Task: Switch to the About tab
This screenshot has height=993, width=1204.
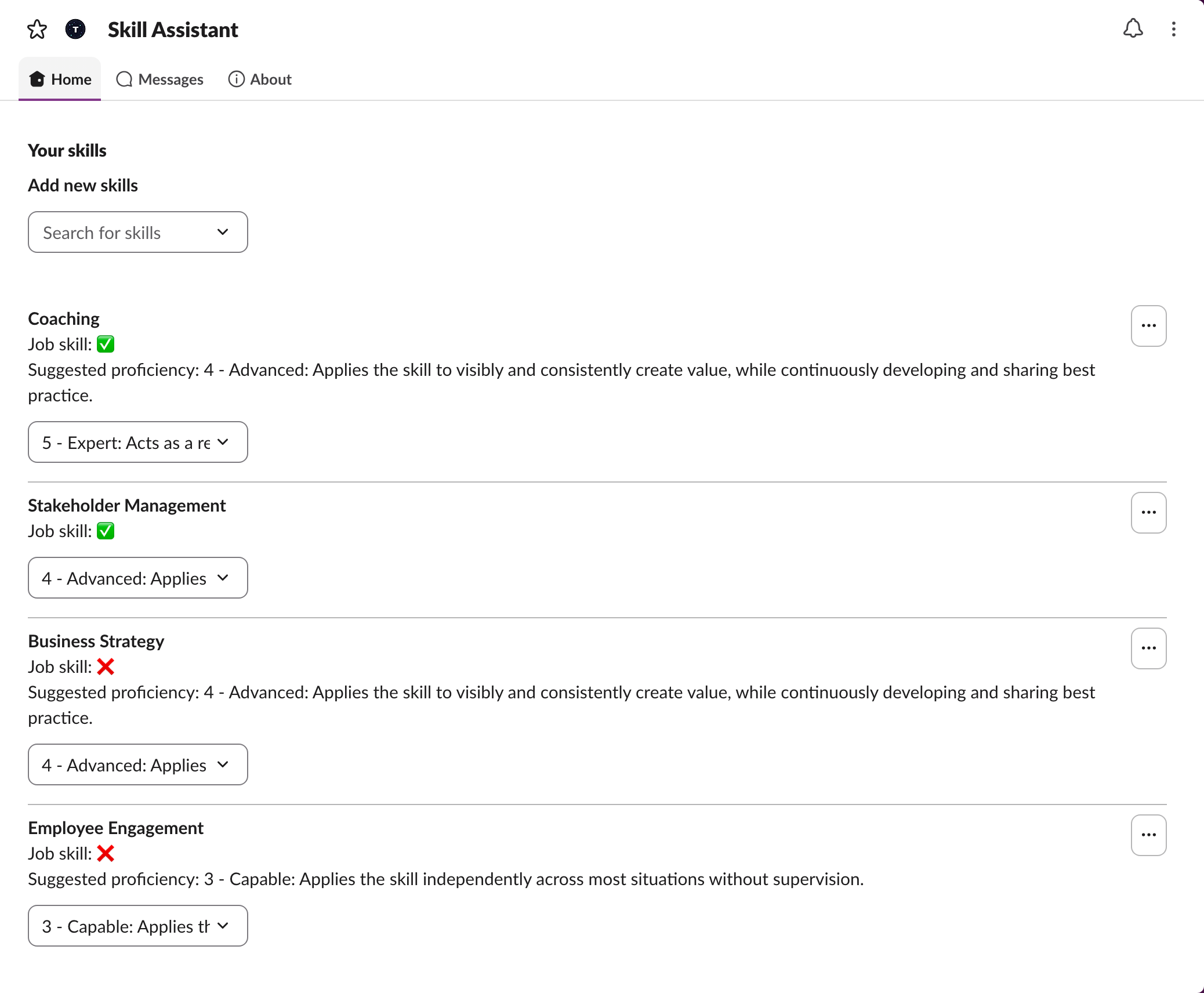Action: [259, 79]
